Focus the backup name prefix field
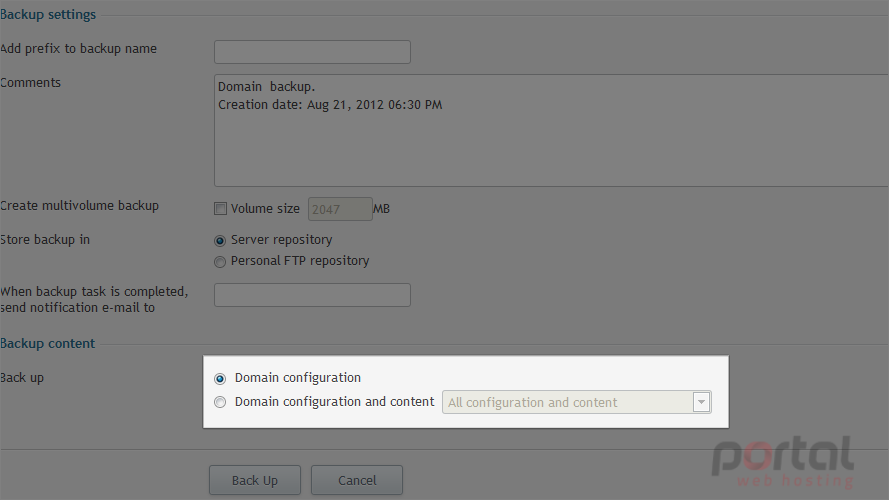Screen dimensions: 889x500 [312, 52]
